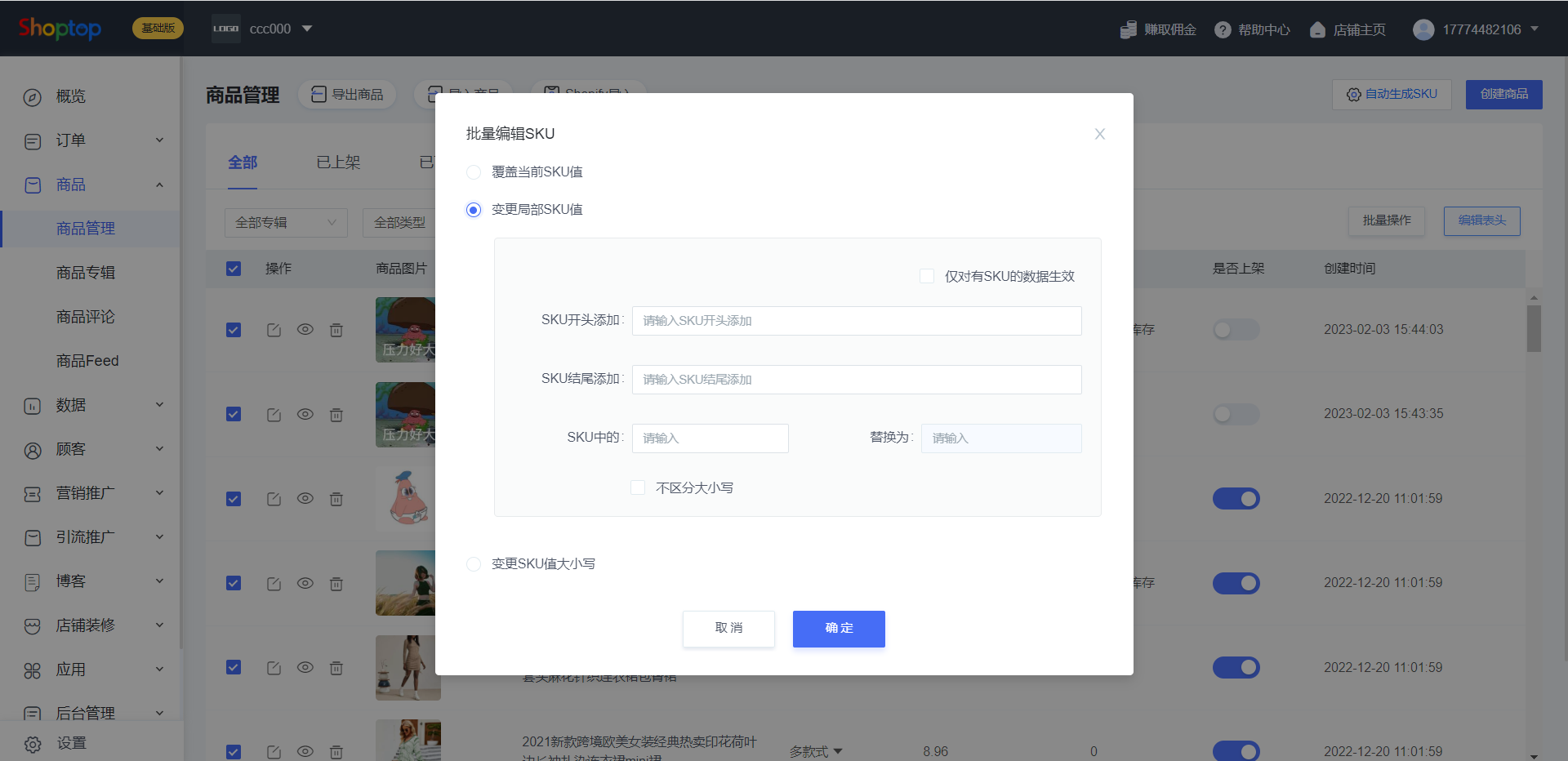The height and width of the screenshot is (761, 1568).
Task: Click the 设置 gear icon in sidebar
Action: [33, 744]
